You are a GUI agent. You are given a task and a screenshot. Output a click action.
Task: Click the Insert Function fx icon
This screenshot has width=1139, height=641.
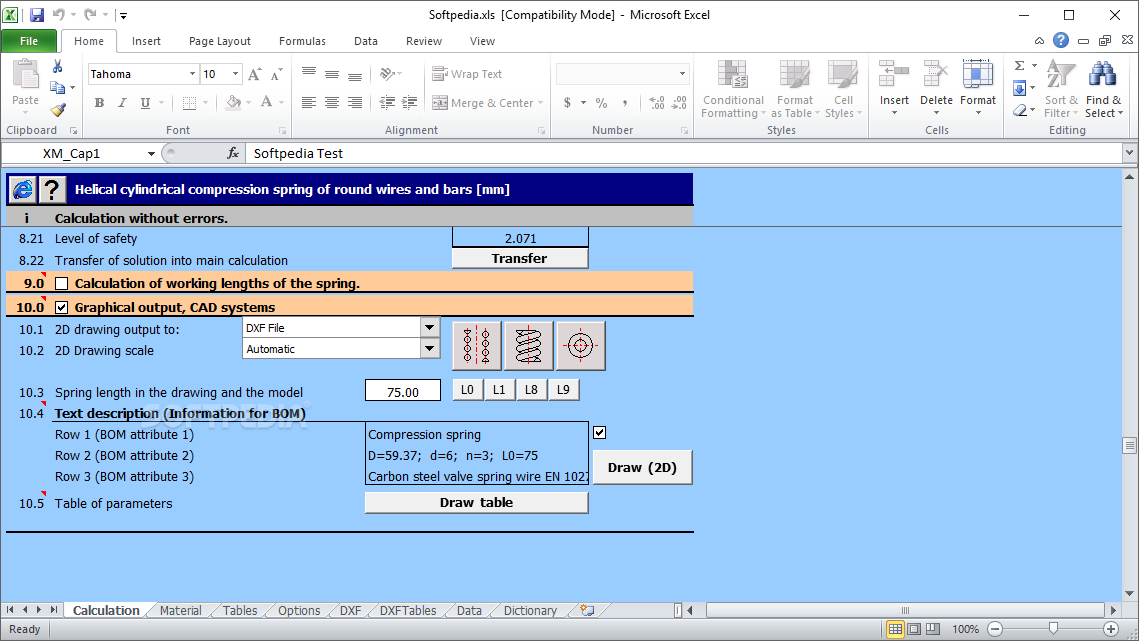click(x=232, y=153)
